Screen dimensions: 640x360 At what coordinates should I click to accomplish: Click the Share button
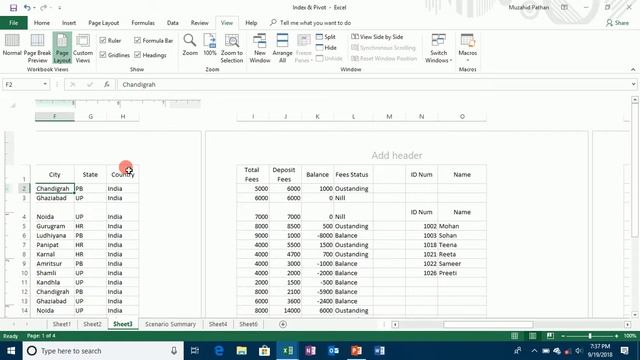(618, 23)
